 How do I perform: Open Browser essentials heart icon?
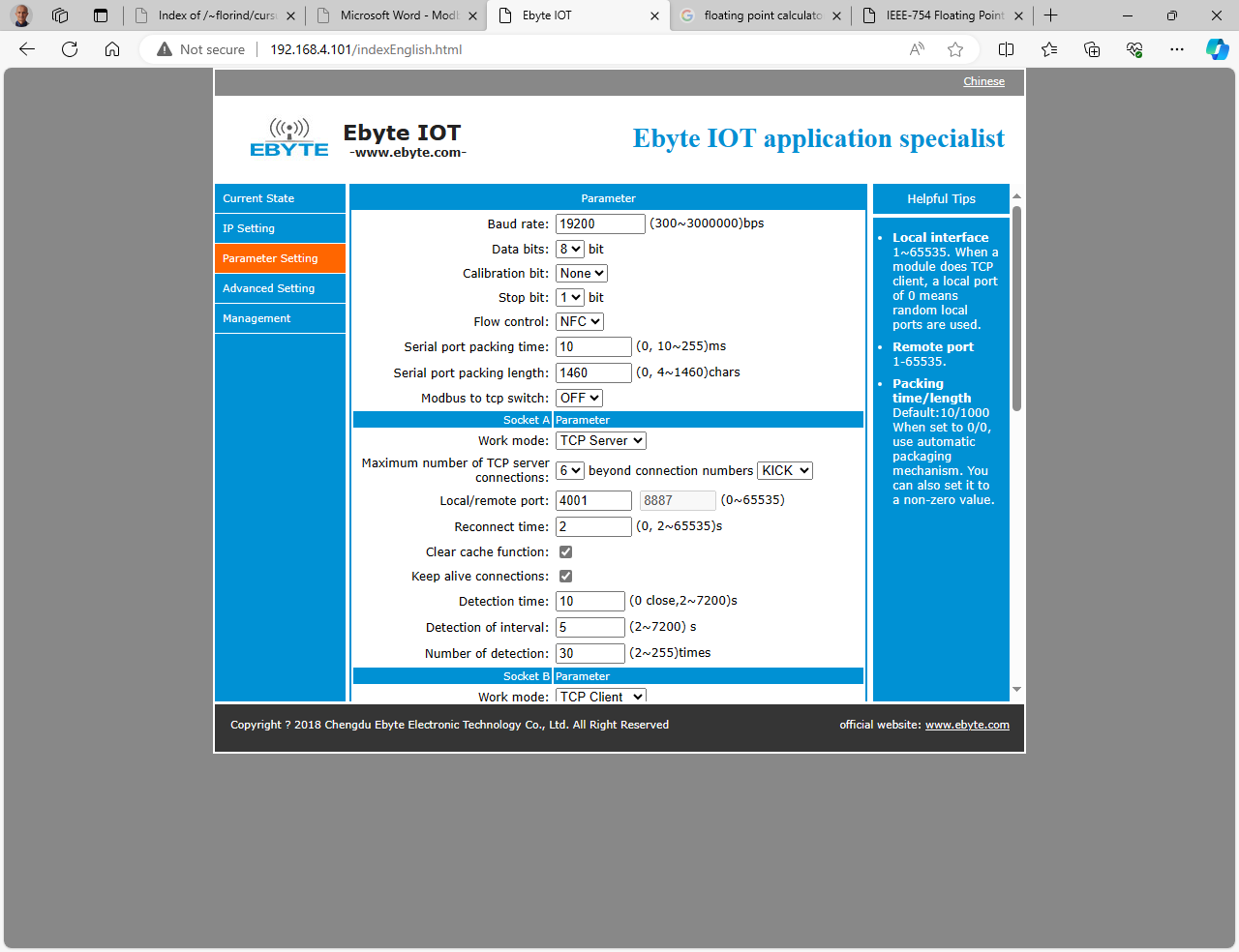point(1134,49)
